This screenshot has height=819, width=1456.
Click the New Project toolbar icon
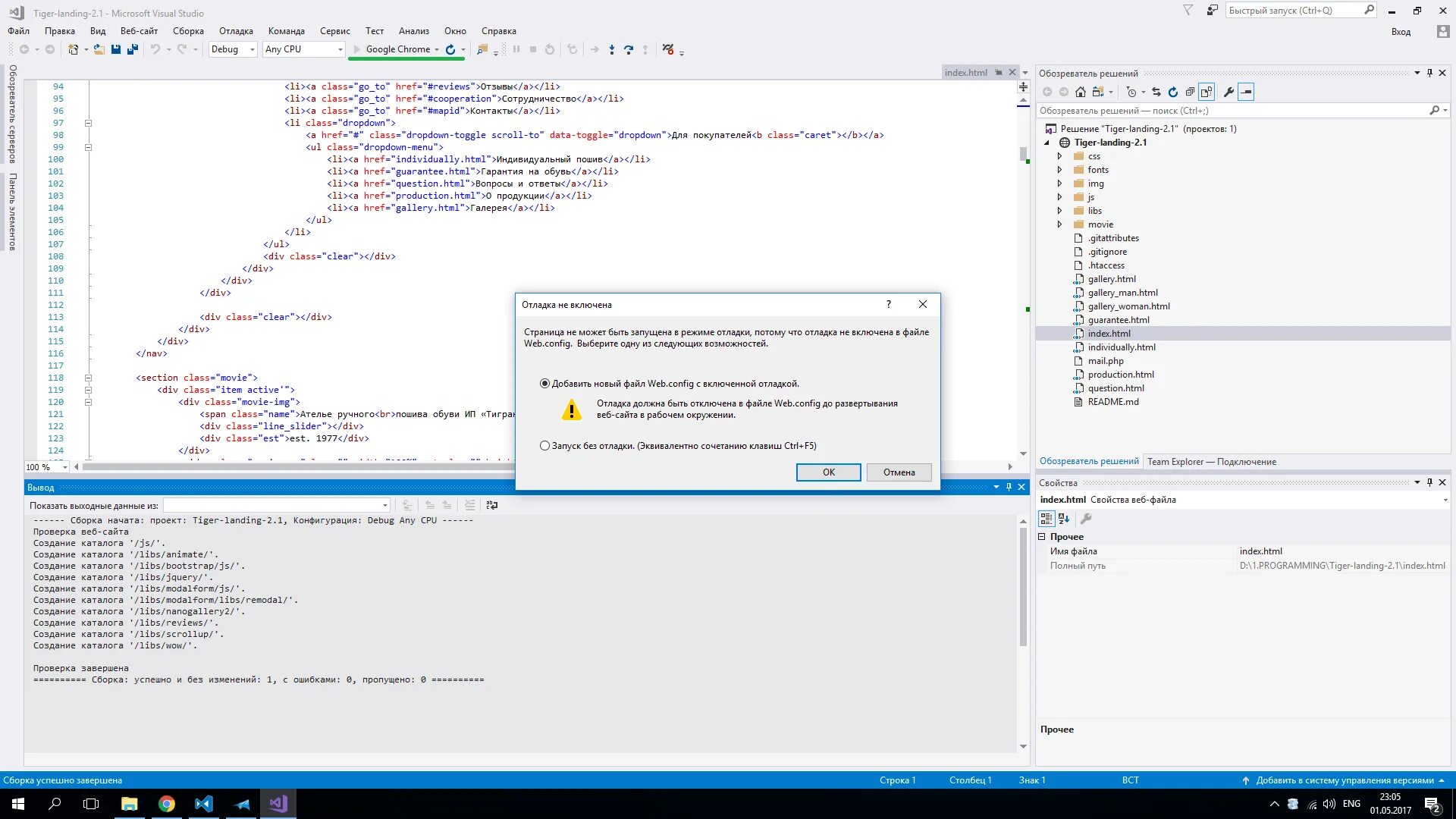(73, 49)
